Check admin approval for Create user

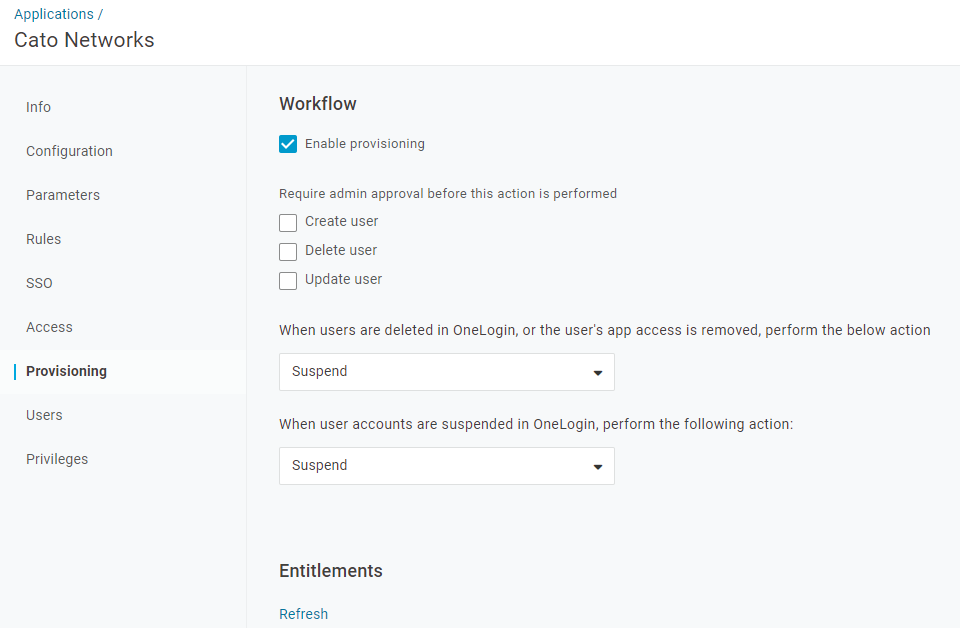pos(288,222)
